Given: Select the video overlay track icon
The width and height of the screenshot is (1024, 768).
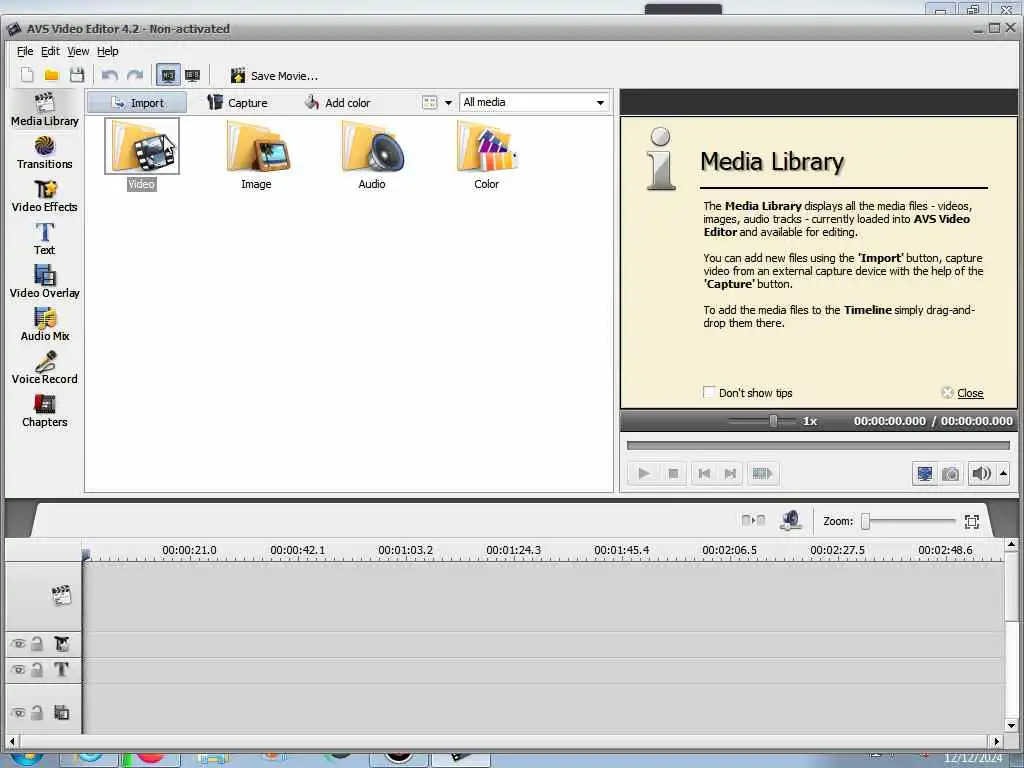Looking at the screenshot, I should tap(61, 712).
